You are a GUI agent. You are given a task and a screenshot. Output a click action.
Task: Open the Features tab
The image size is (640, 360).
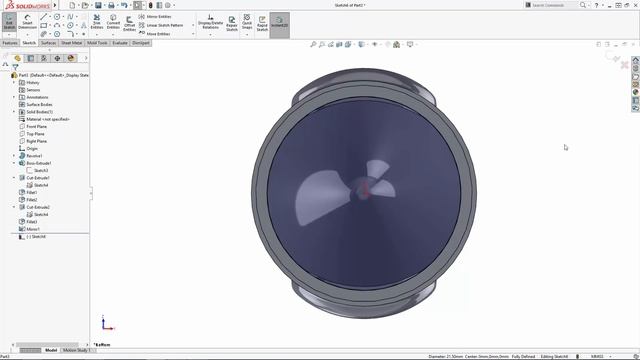point(10,43)
